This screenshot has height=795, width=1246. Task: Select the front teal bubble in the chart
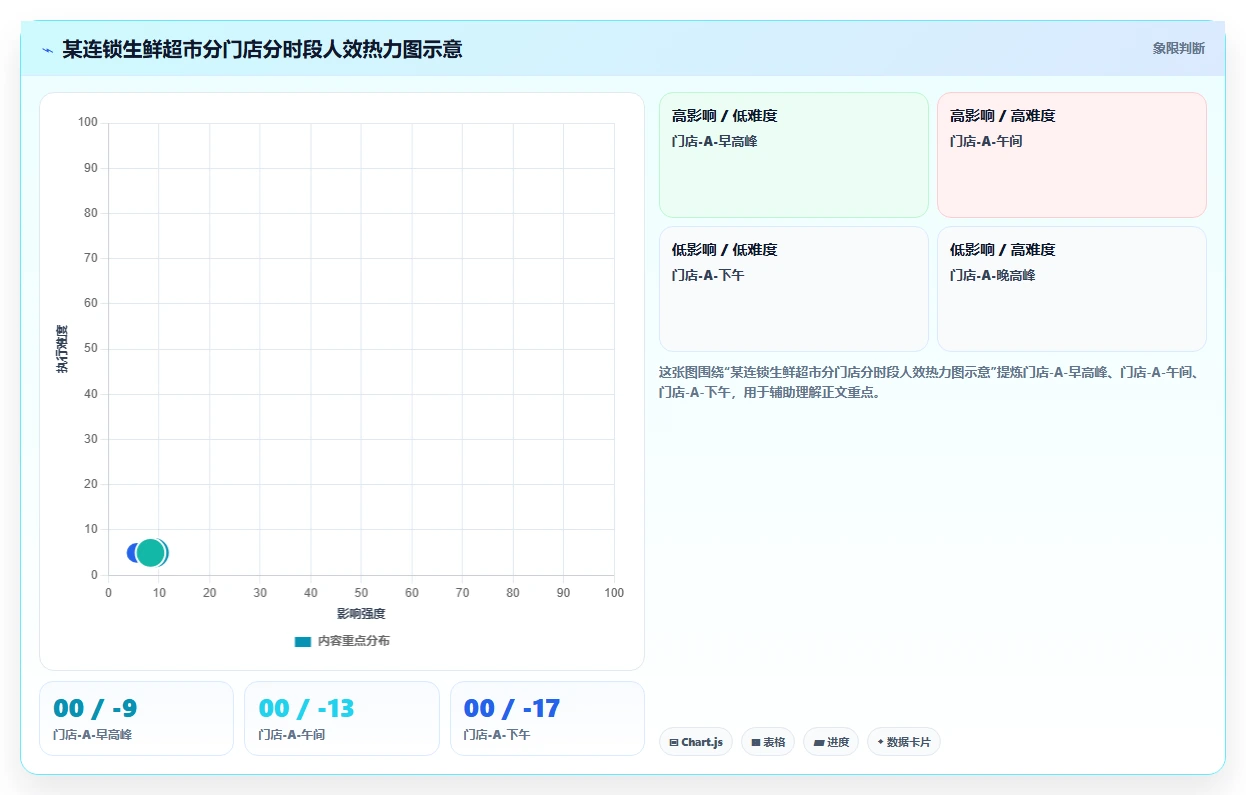(152, 552)
